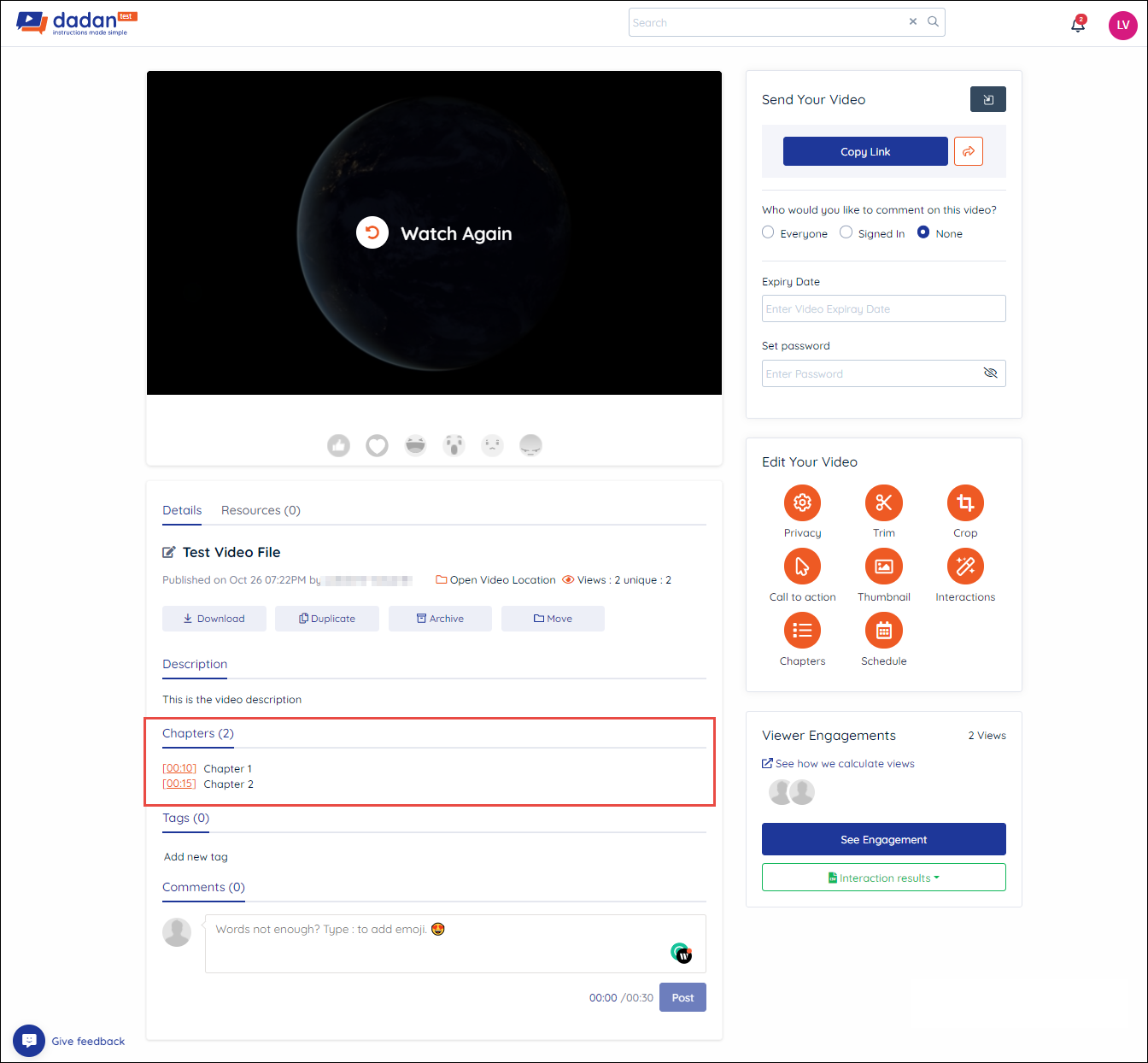
Task: Click the orange share arrow button
Action: pos(969,151)
